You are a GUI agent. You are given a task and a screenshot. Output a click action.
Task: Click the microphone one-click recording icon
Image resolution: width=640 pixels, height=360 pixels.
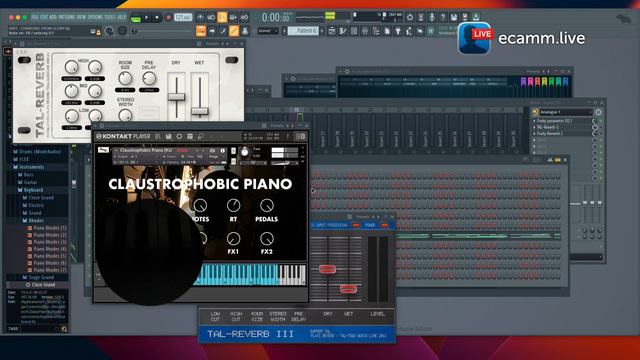(x=432, y=17)
